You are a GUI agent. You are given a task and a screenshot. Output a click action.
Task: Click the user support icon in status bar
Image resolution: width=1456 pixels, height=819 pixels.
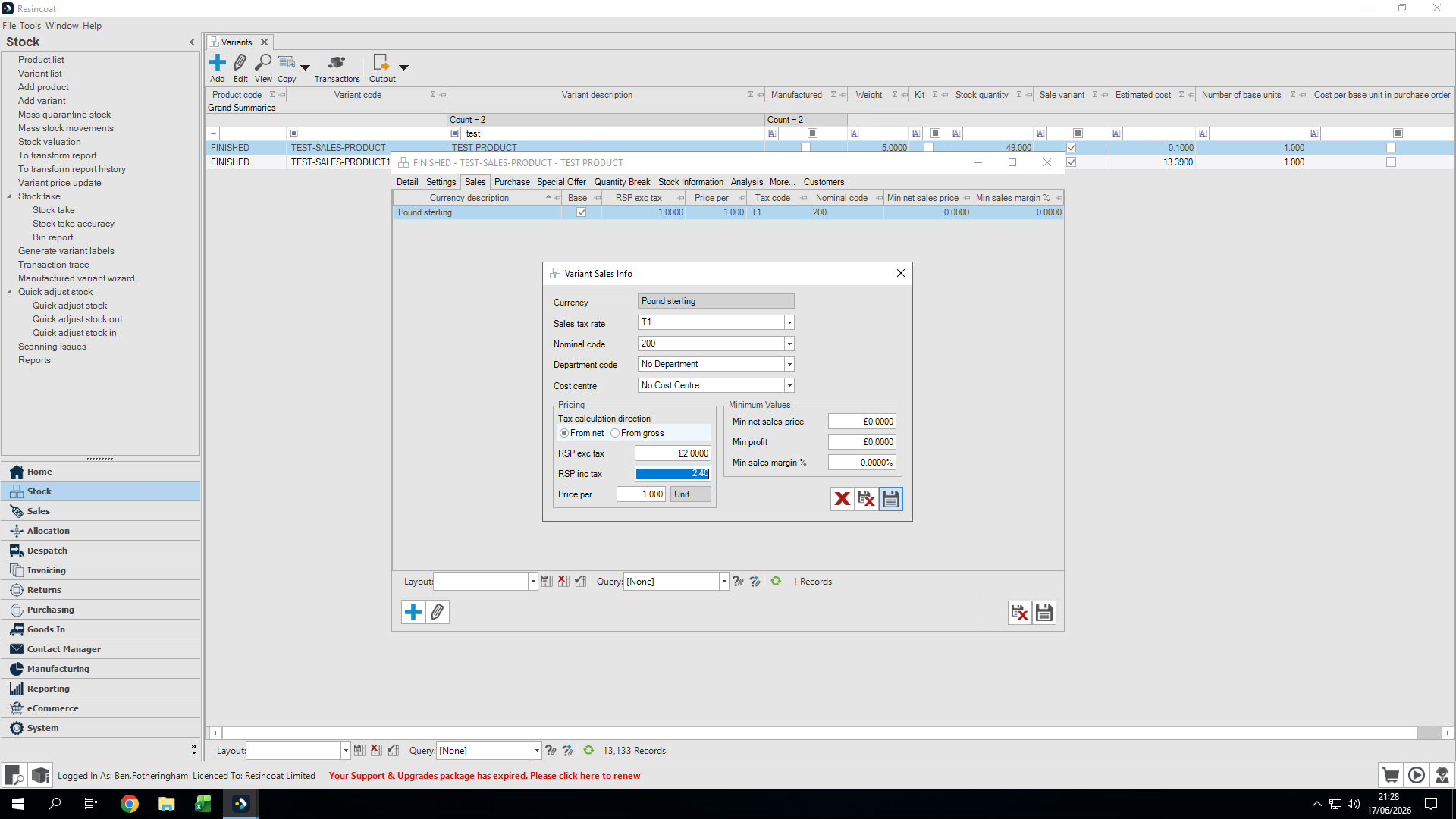point(1442,775)
